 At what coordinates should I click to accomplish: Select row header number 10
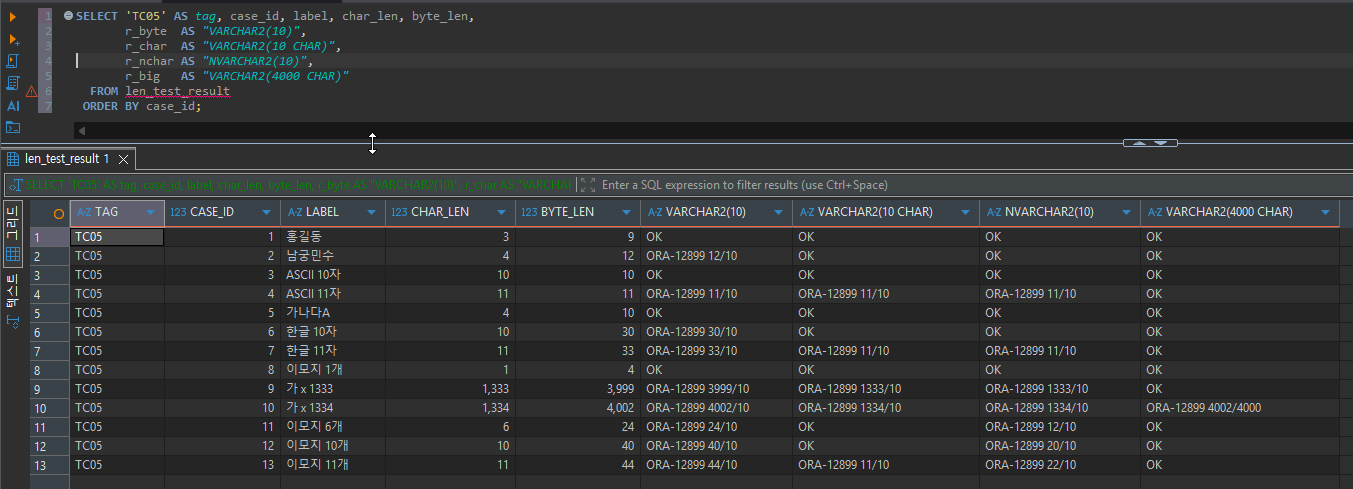[49, 408]
